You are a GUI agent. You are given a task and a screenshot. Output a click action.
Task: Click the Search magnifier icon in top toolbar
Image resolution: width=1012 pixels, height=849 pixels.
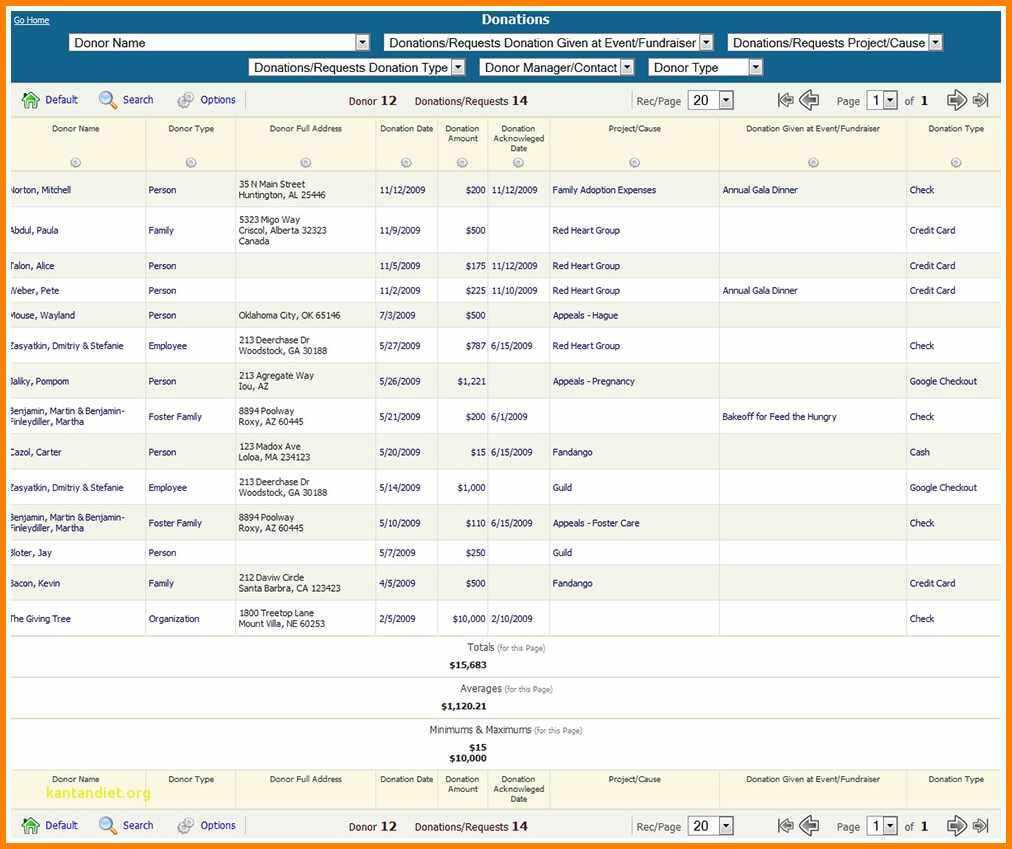(x=108, y=100)
